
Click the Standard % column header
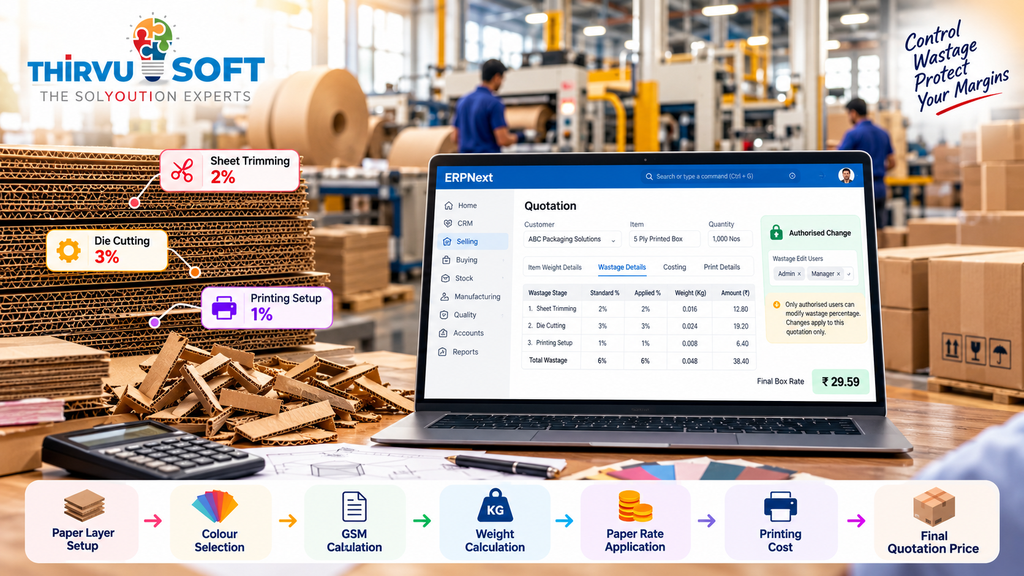[604, 293]
